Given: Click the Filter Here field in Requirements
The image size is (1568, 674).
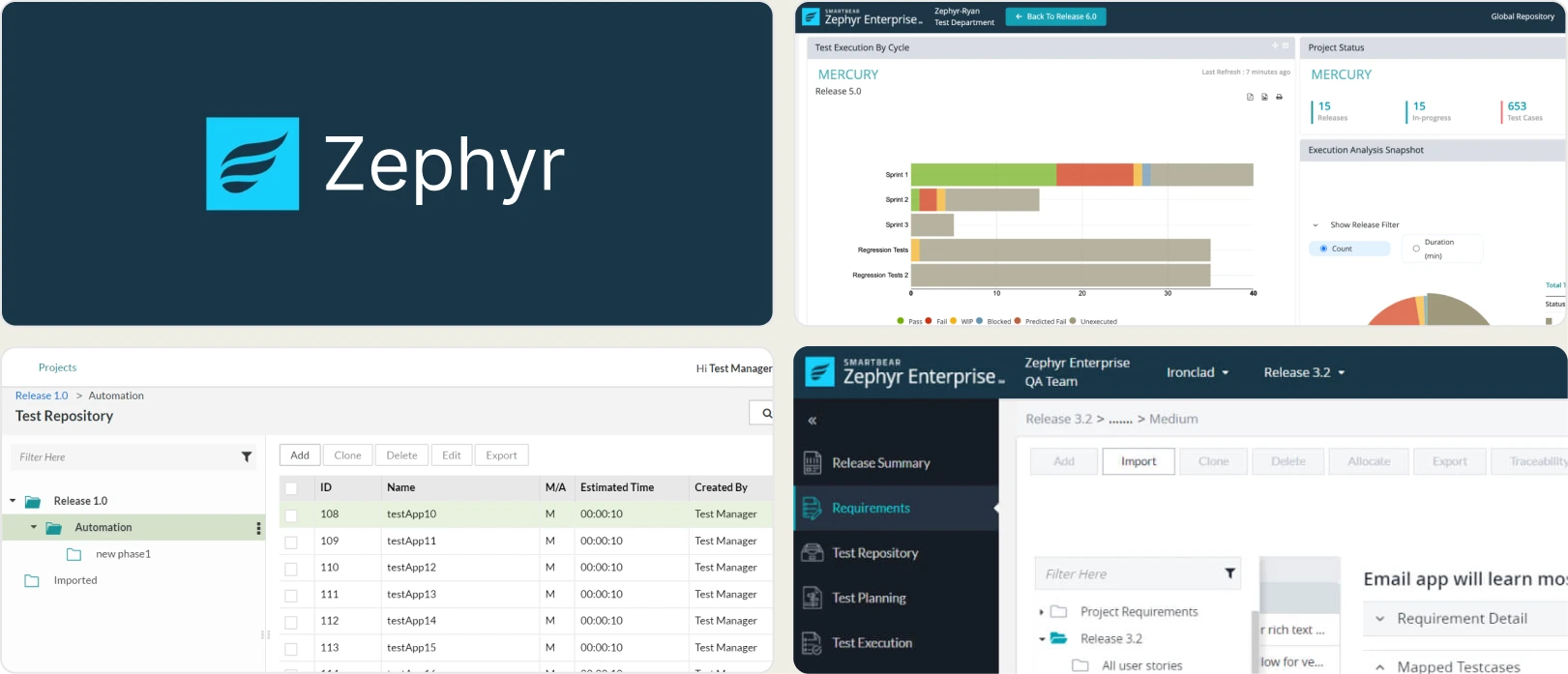Looking at the screenshot, I should click(1138, 573).
